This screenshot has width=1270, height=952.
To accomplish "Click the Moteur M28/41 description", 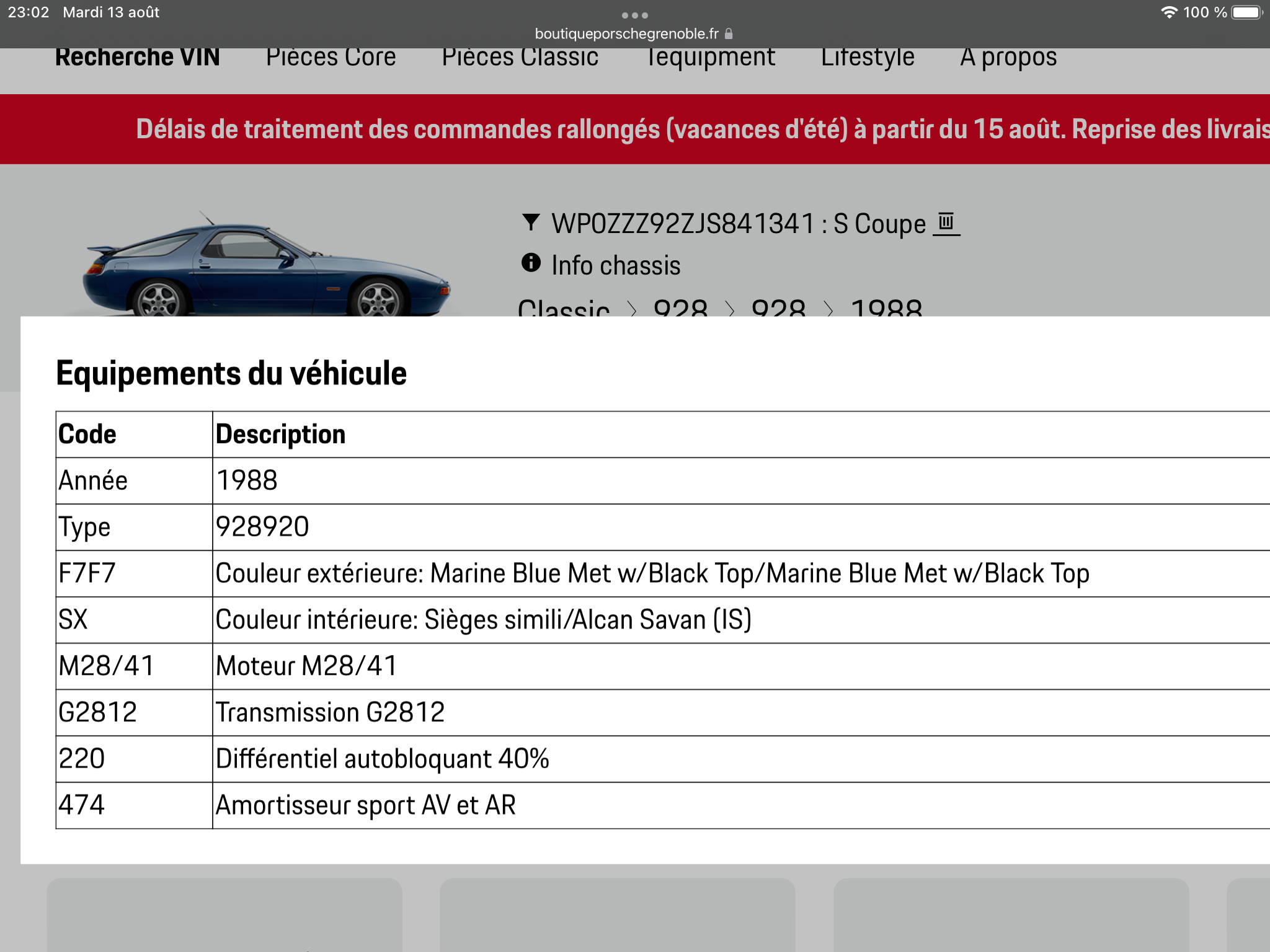I will [x=306, y=666].
